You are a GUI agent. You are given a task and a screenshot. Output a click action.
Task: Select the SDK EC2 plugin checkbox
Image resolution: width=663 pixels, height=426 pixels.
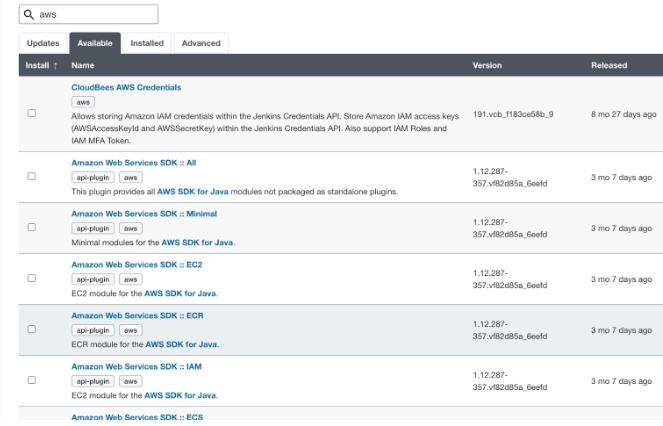click(x=32, y=278)
